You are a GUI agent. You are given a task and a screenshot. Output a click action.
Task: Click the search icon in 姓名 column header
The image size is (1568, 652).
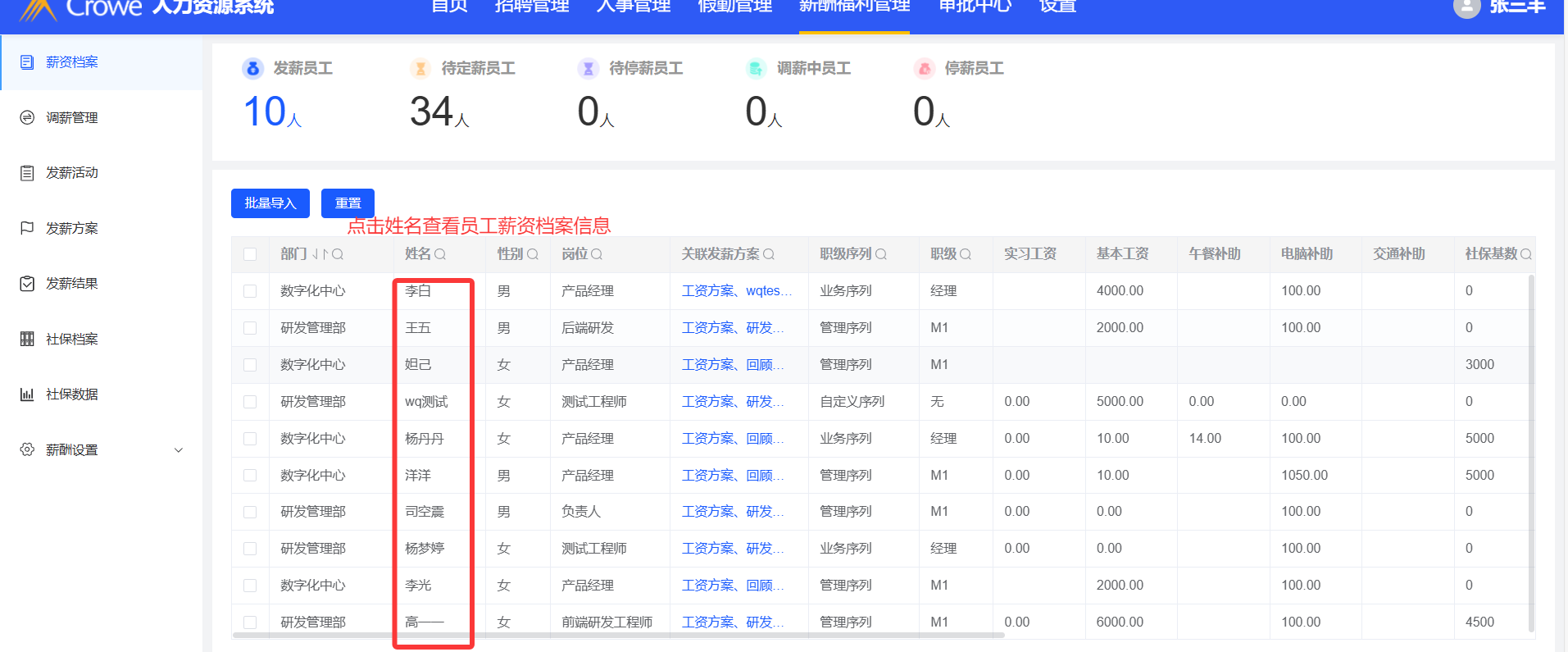click(x=440, y=254)
